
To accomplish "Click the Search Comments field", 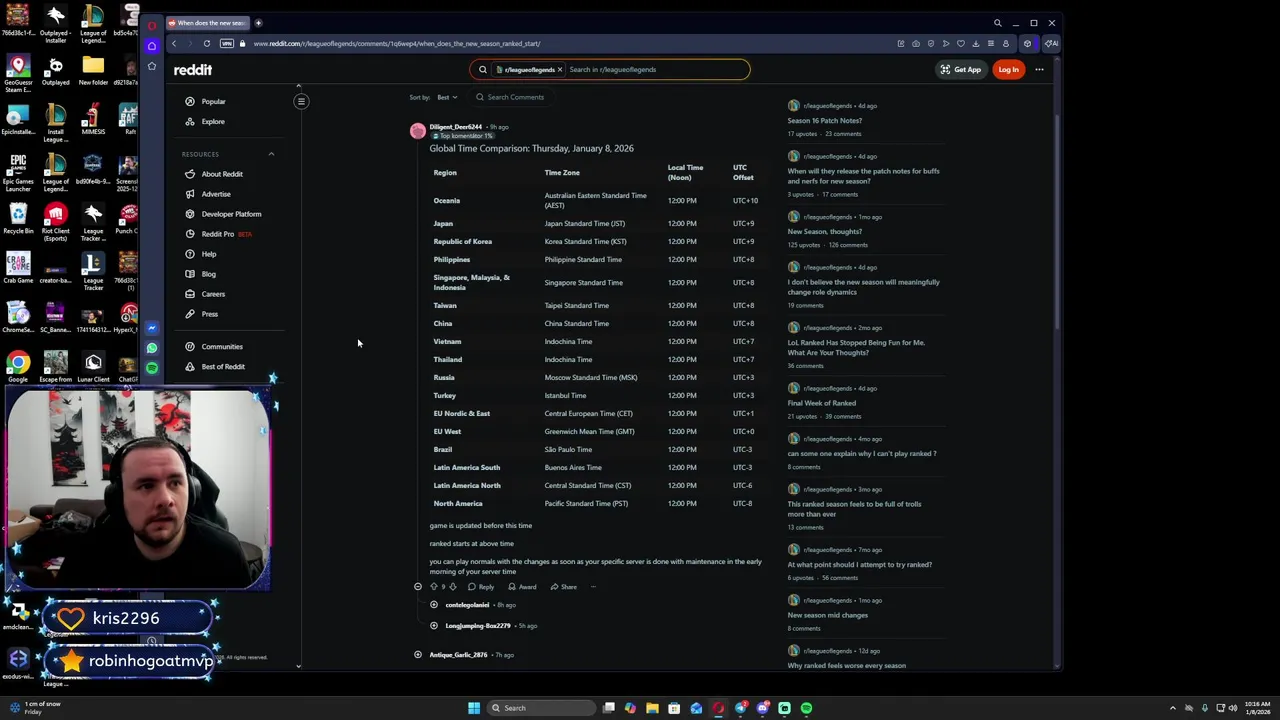I will tap(515, 97).
